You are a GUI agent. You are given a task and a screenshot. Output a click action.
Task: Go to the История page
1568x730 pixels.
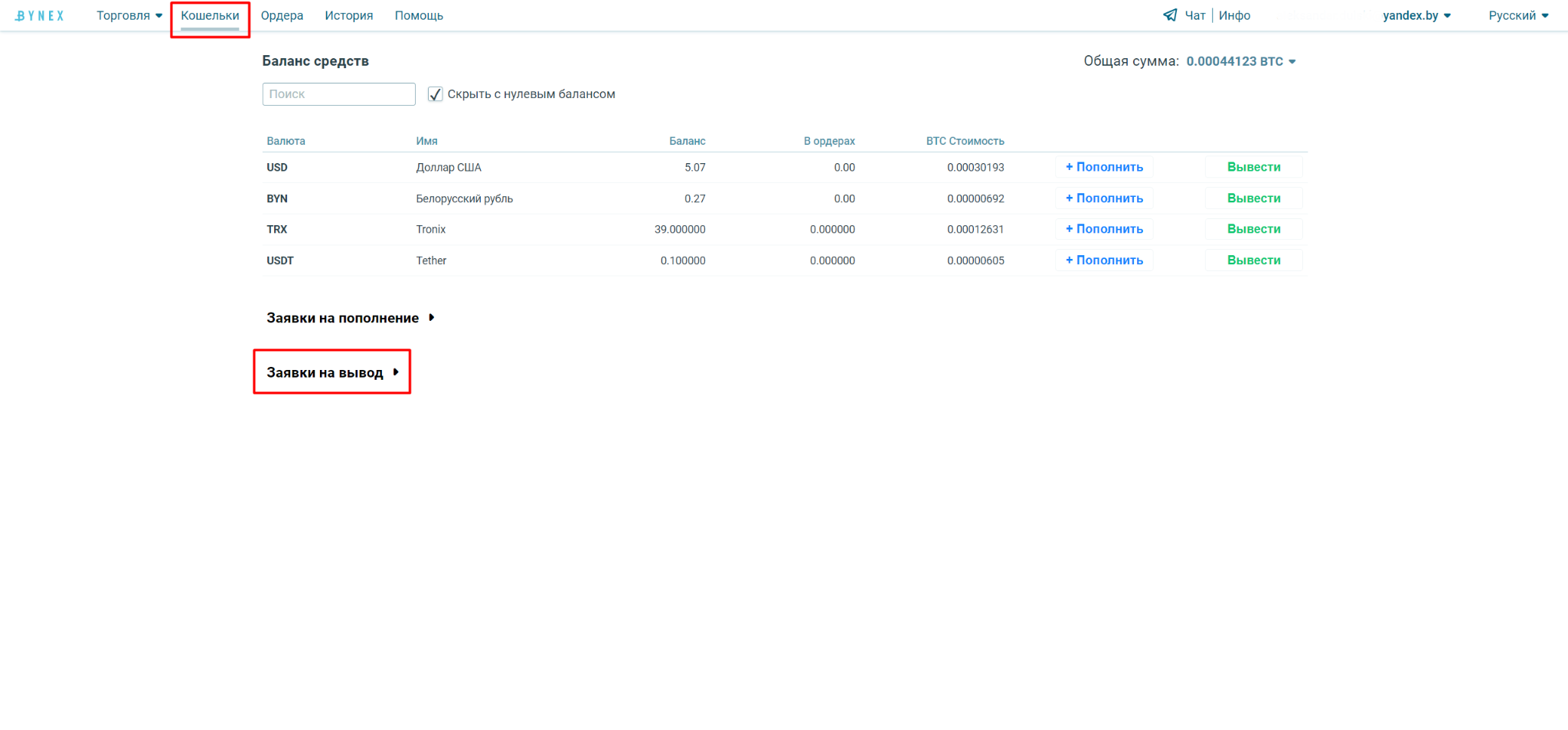[348, 15]
